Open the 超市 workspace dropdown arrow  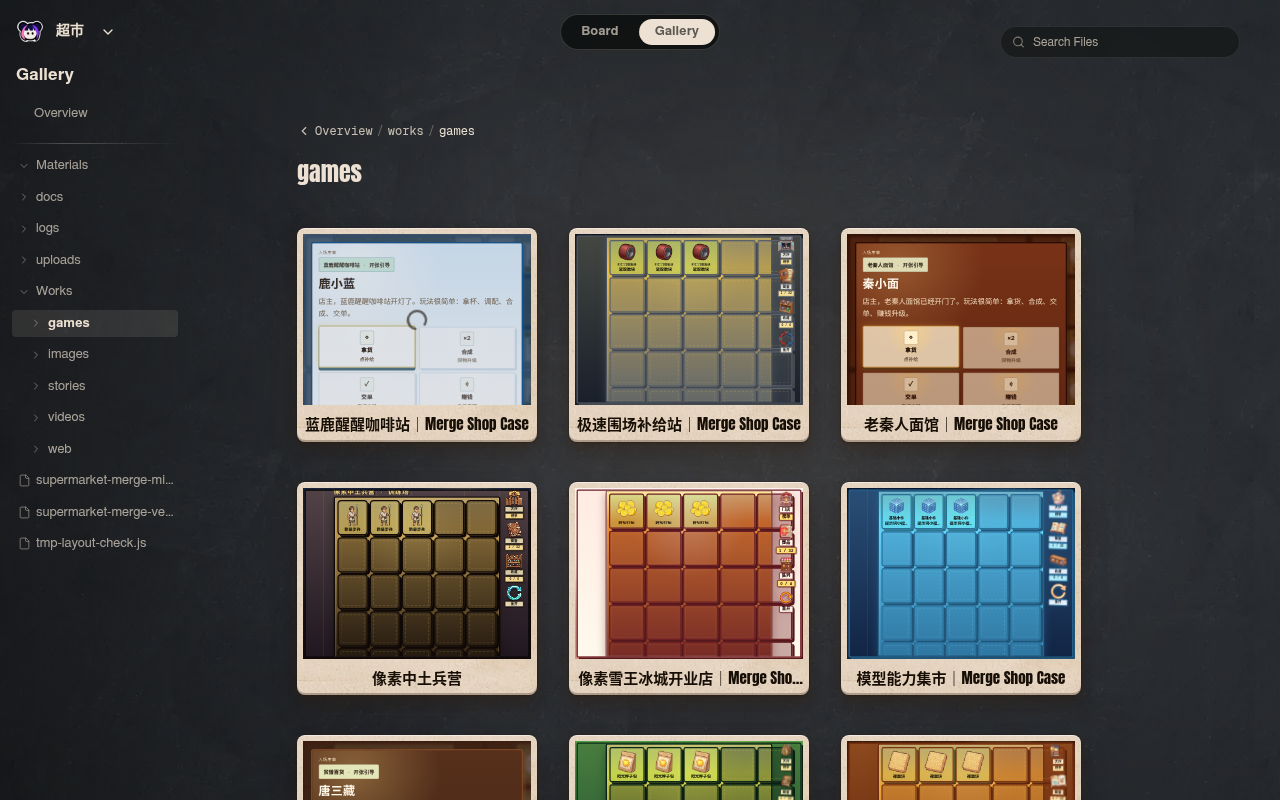pyautogui.click(x=108, y=31)
